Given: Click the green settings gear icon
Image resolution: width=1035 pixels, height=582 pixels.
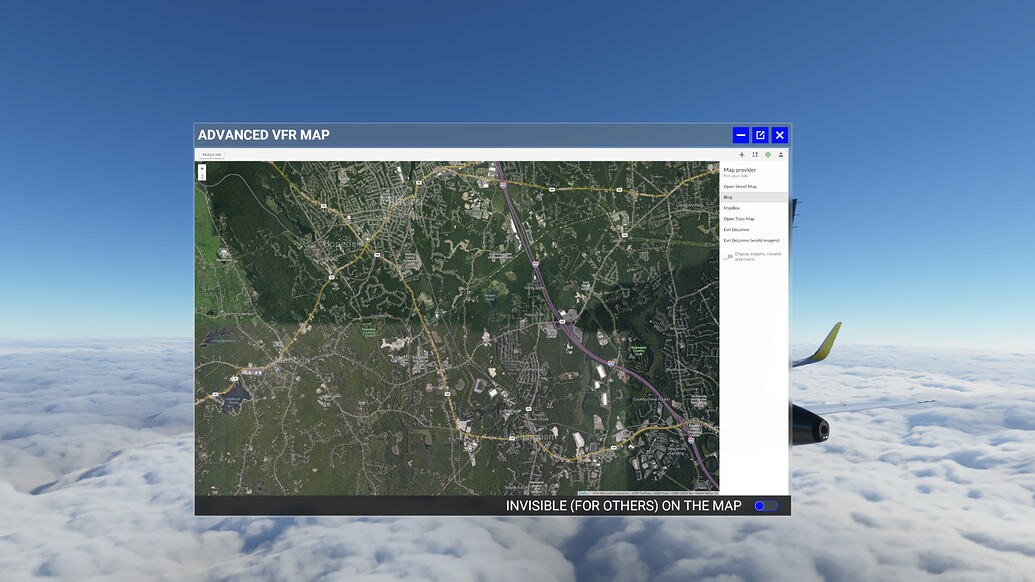Looking at the screenshot, I should pos(768,154).
